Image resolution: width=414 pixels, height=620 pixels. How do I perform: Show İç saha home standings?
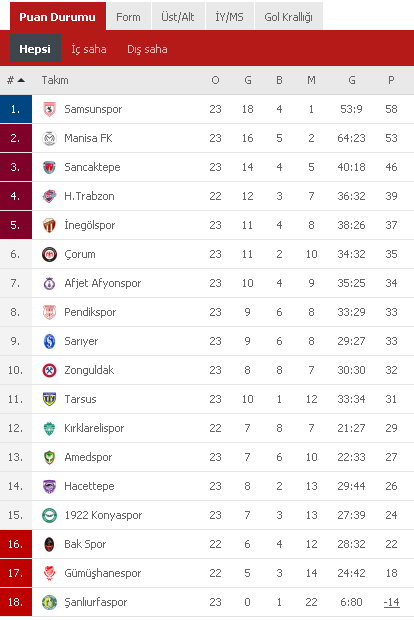(89, 49)
